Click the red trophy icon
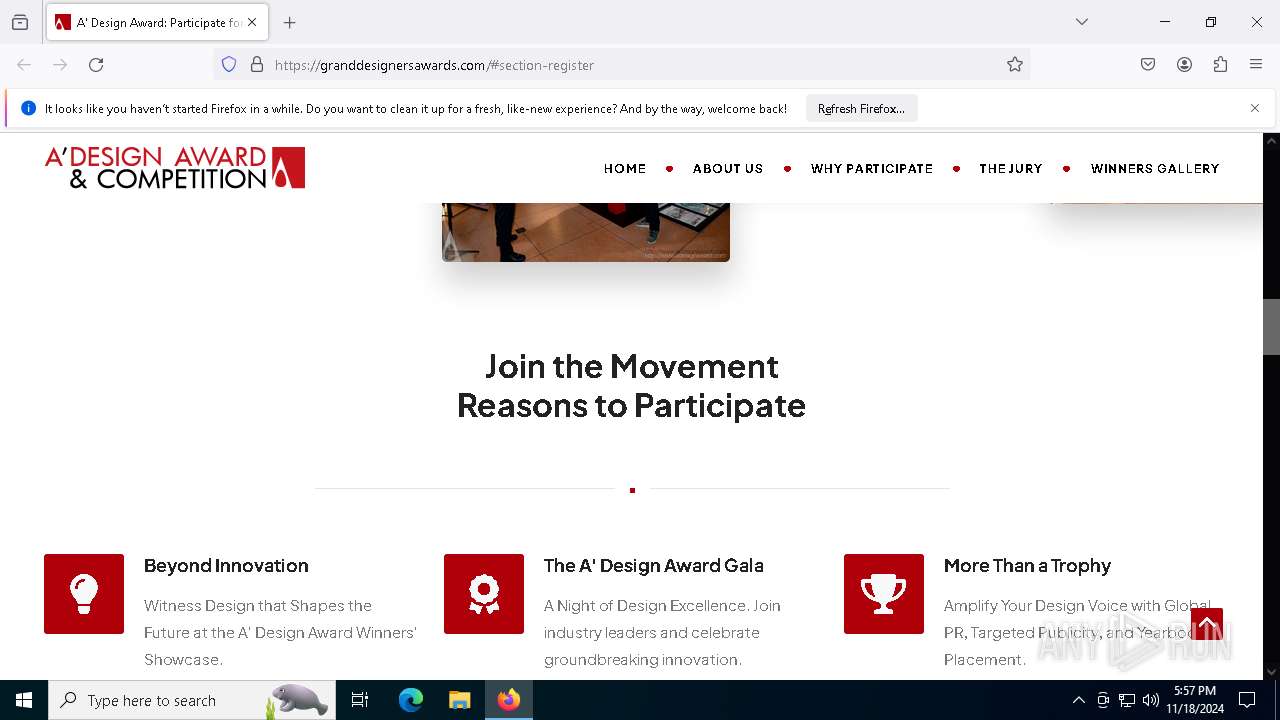The height and width of the screenshot is (720, 1280). tap(884, 594)
